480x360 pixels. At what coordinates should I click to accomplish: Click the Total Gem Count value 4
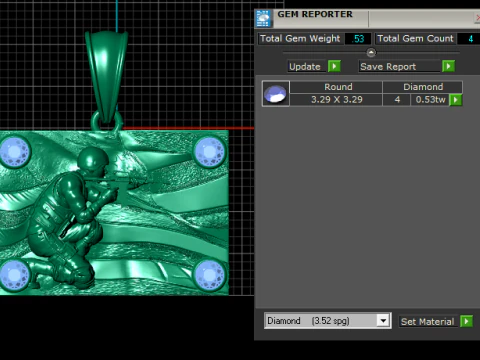tap(470, 39)
